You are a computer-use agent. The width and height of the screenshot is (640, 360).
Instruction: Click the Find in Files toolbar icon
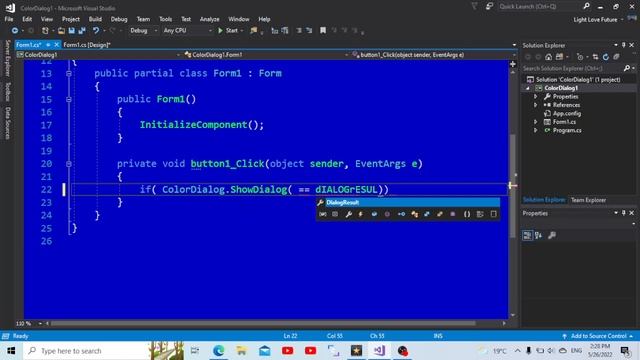[254, 31]
